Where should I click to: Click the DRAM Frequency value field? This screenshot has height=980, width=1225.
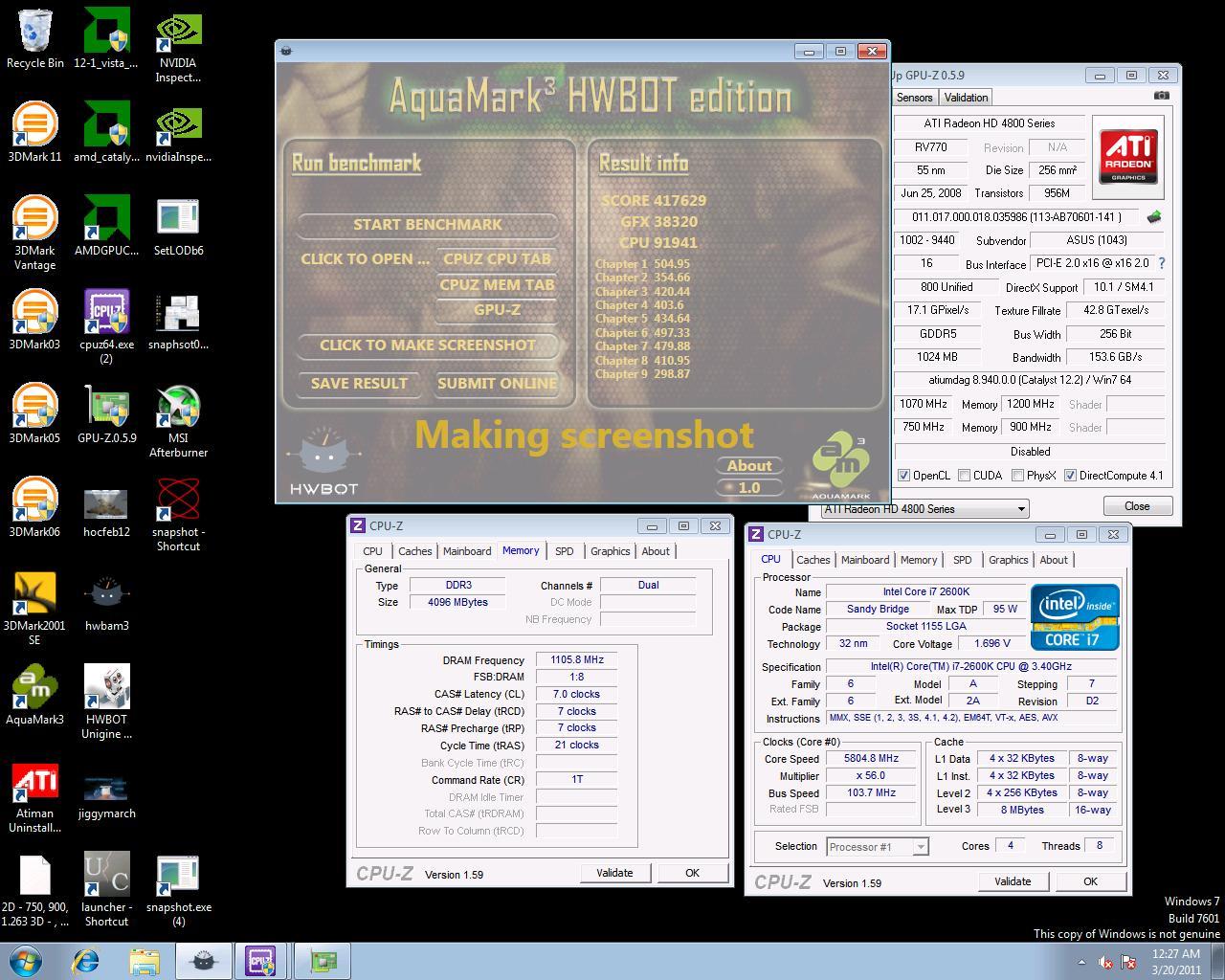point(576,660)
